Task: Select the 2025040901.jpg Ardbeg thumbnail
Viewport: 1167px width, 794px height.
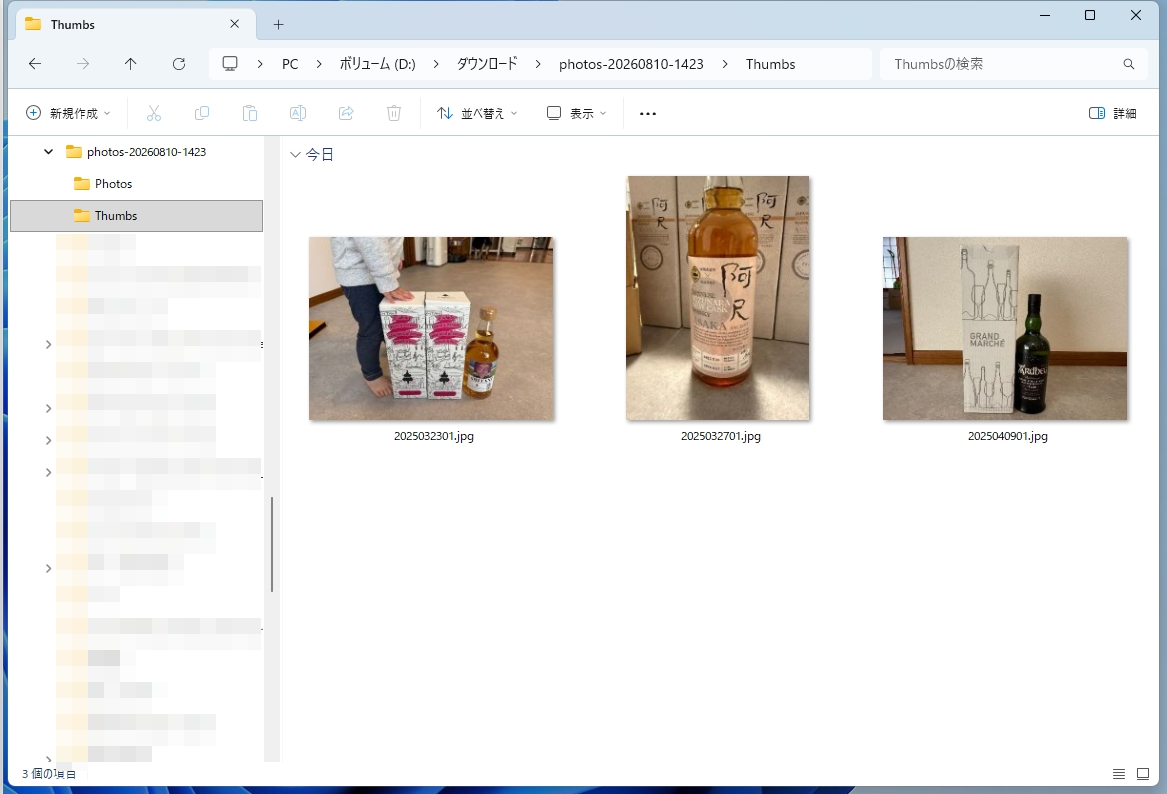Action: (1005, 328)
